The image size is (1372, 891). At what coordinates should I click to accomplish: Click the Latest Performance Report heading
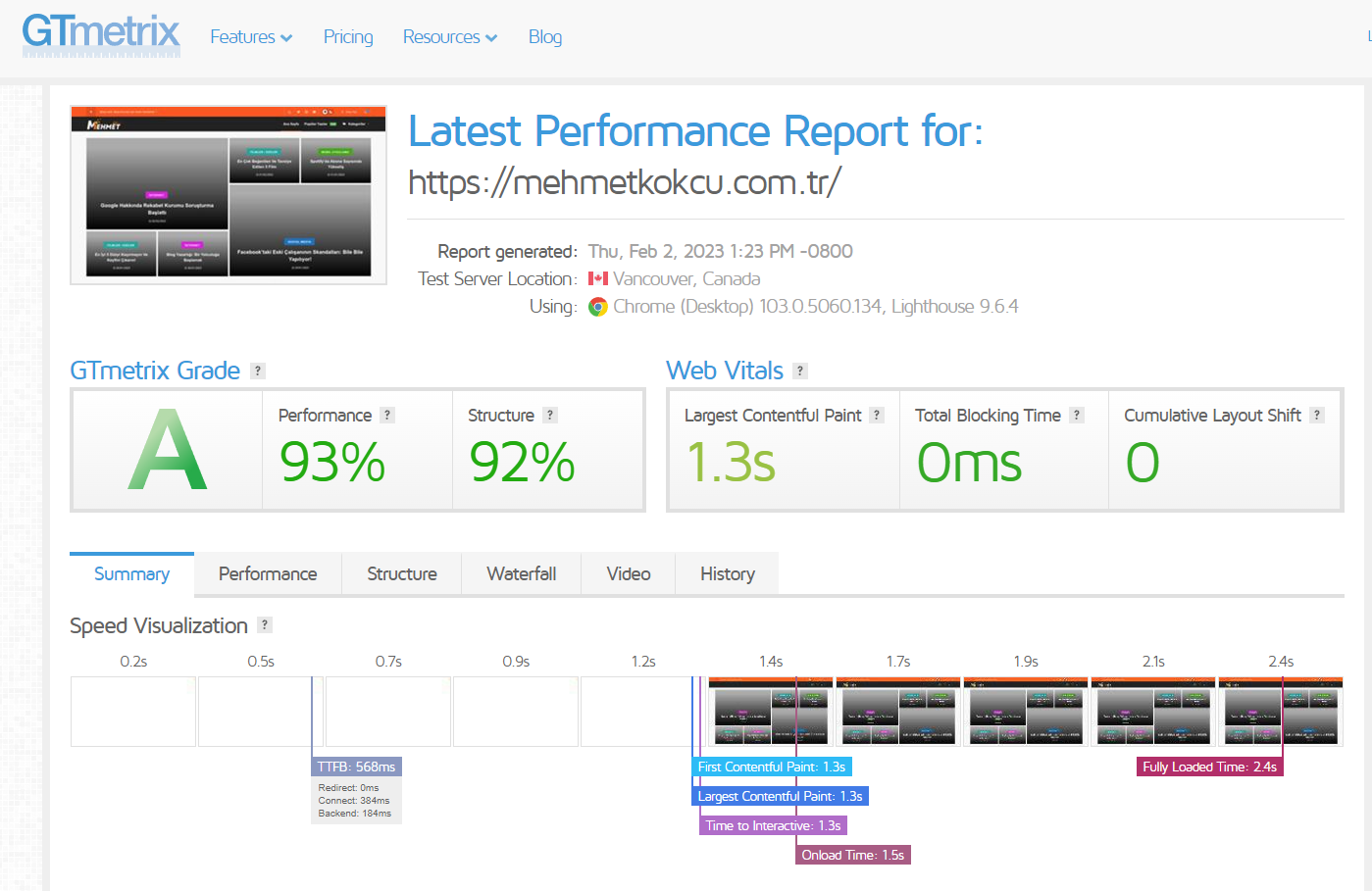point(695,130)
